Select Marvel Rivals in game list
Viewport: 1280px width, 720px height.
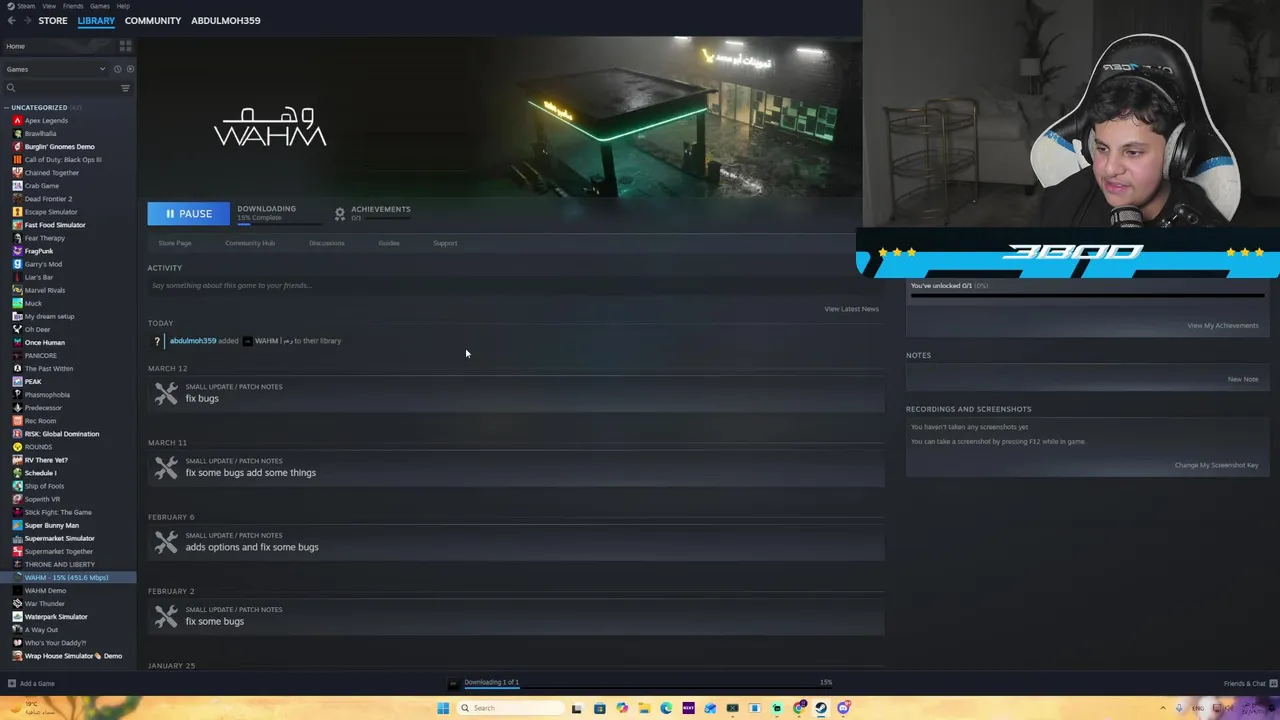click(x=45, y=290)
